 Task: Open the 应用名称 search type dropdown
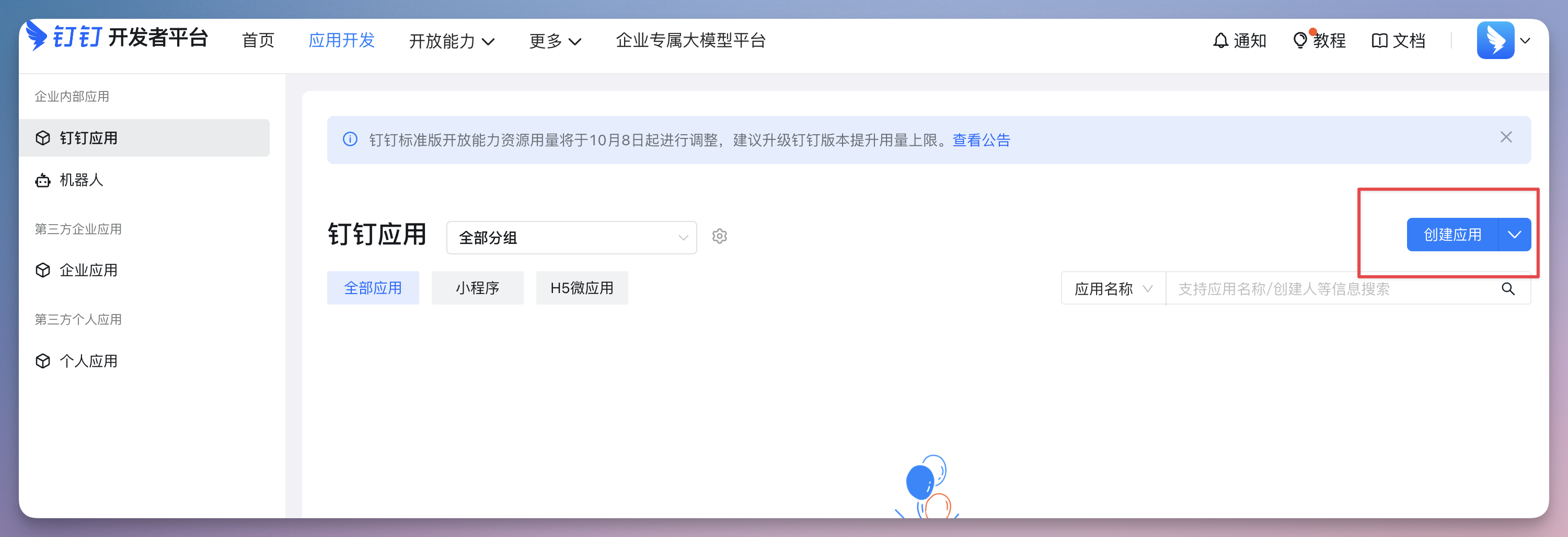coord(1113,289)
